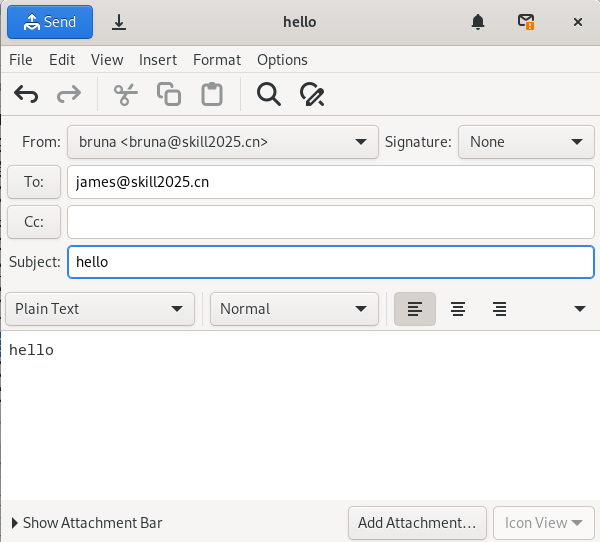
Task: Select right alignment button
Action: pos(499,309)
